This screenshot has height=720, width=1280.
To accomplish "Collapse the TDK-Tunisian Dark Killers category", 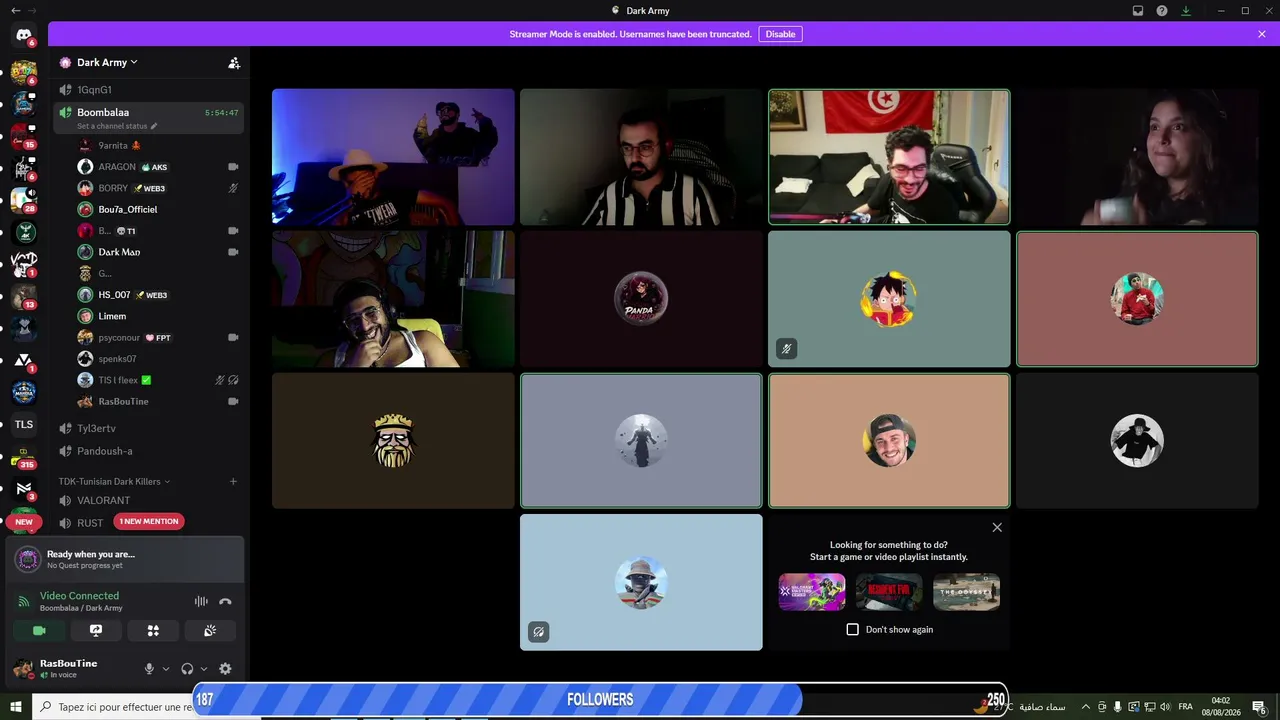I will pyautogui.click(x=114, y=481).
